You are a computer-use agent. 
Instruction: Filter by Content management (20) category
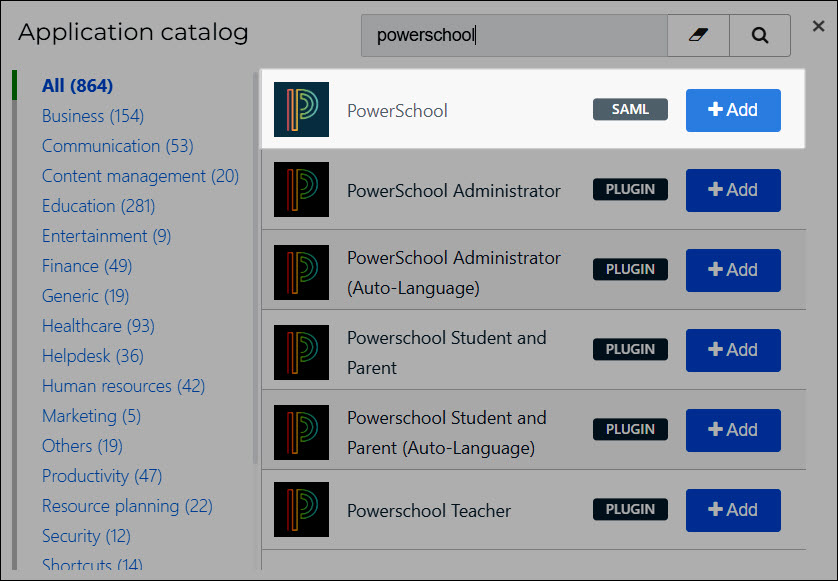[141, 176]
